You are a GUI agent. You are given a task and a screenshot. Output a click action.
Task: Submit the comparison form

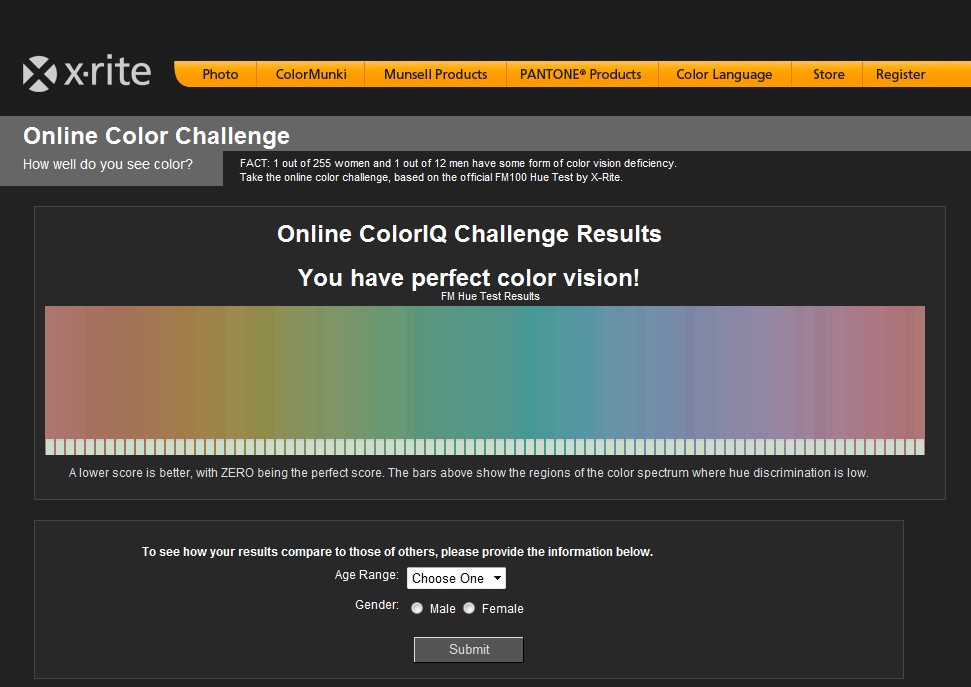click(x=469, y=649)
